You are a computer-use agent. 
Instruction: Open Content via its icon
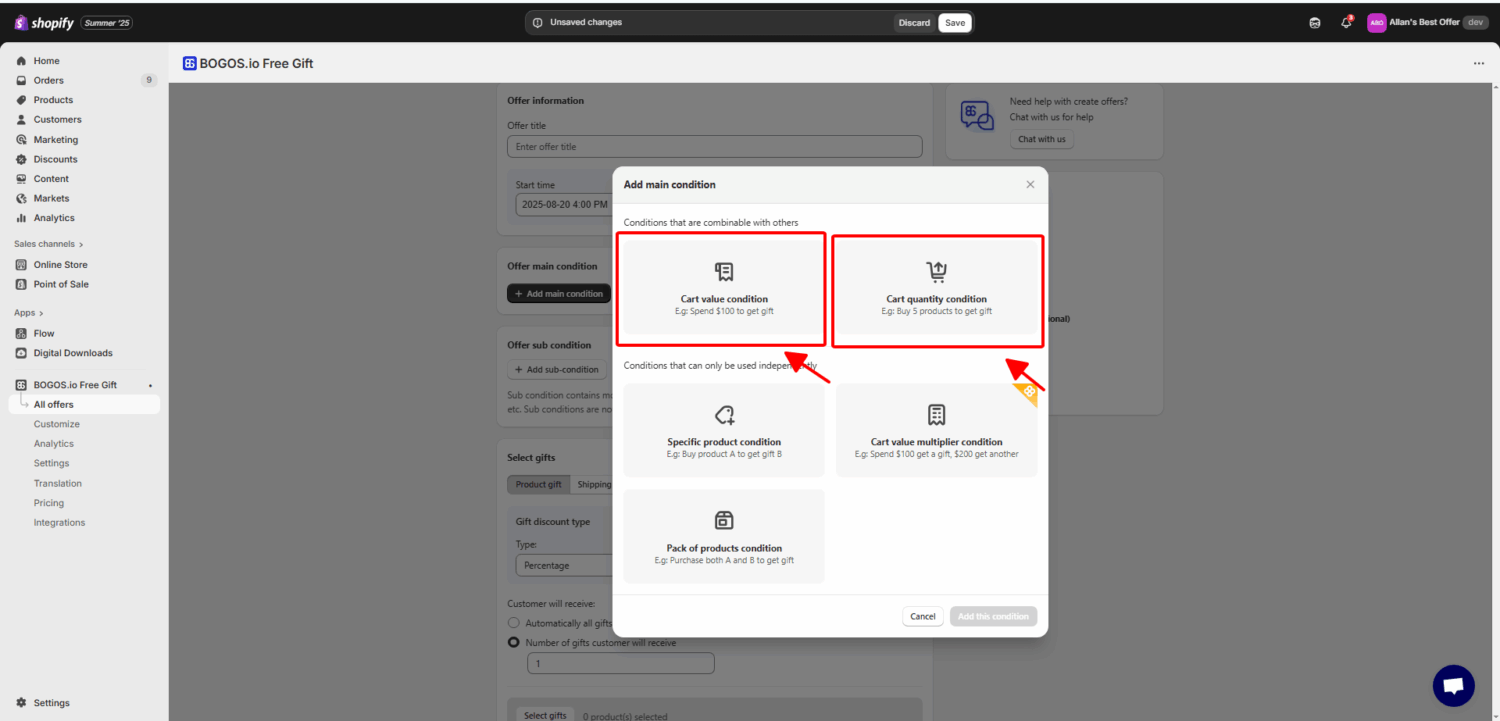point(21,178)
